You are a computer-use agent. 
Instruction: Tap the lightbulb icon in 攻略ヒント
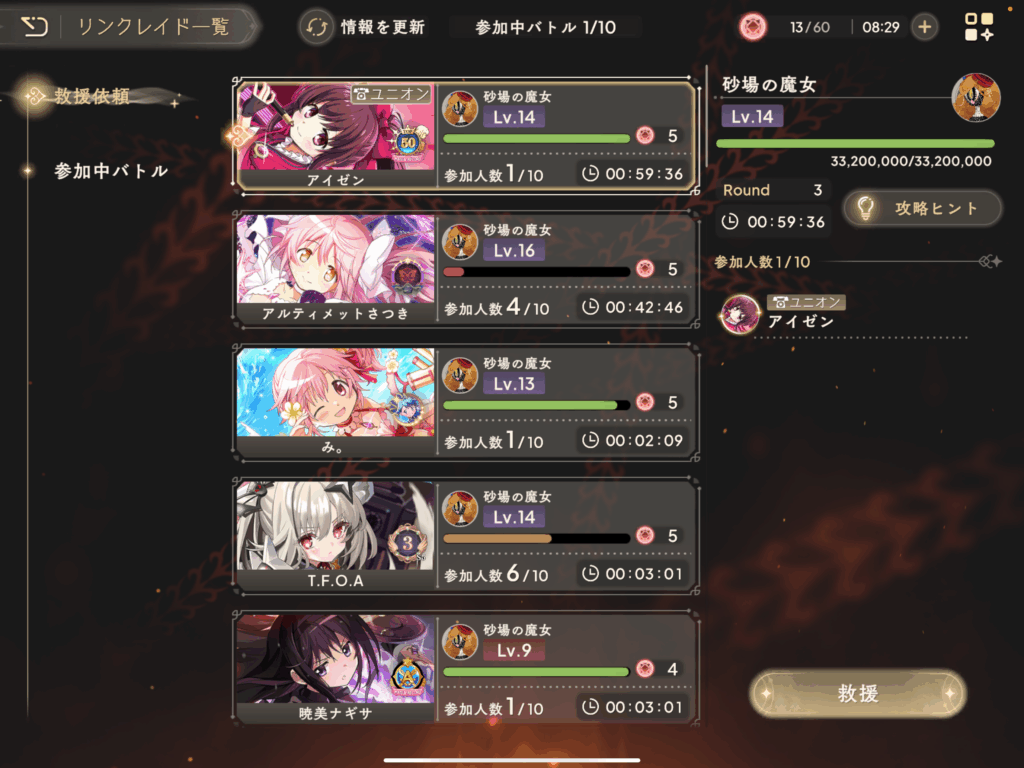865,208
